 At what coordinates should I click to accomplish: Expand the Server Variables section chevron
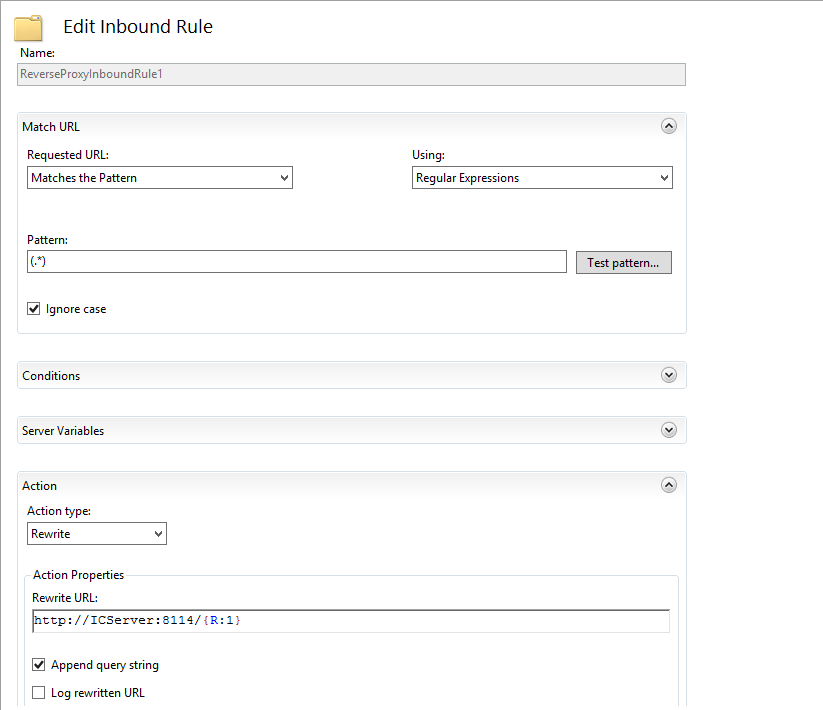click(x=669, y=430)
